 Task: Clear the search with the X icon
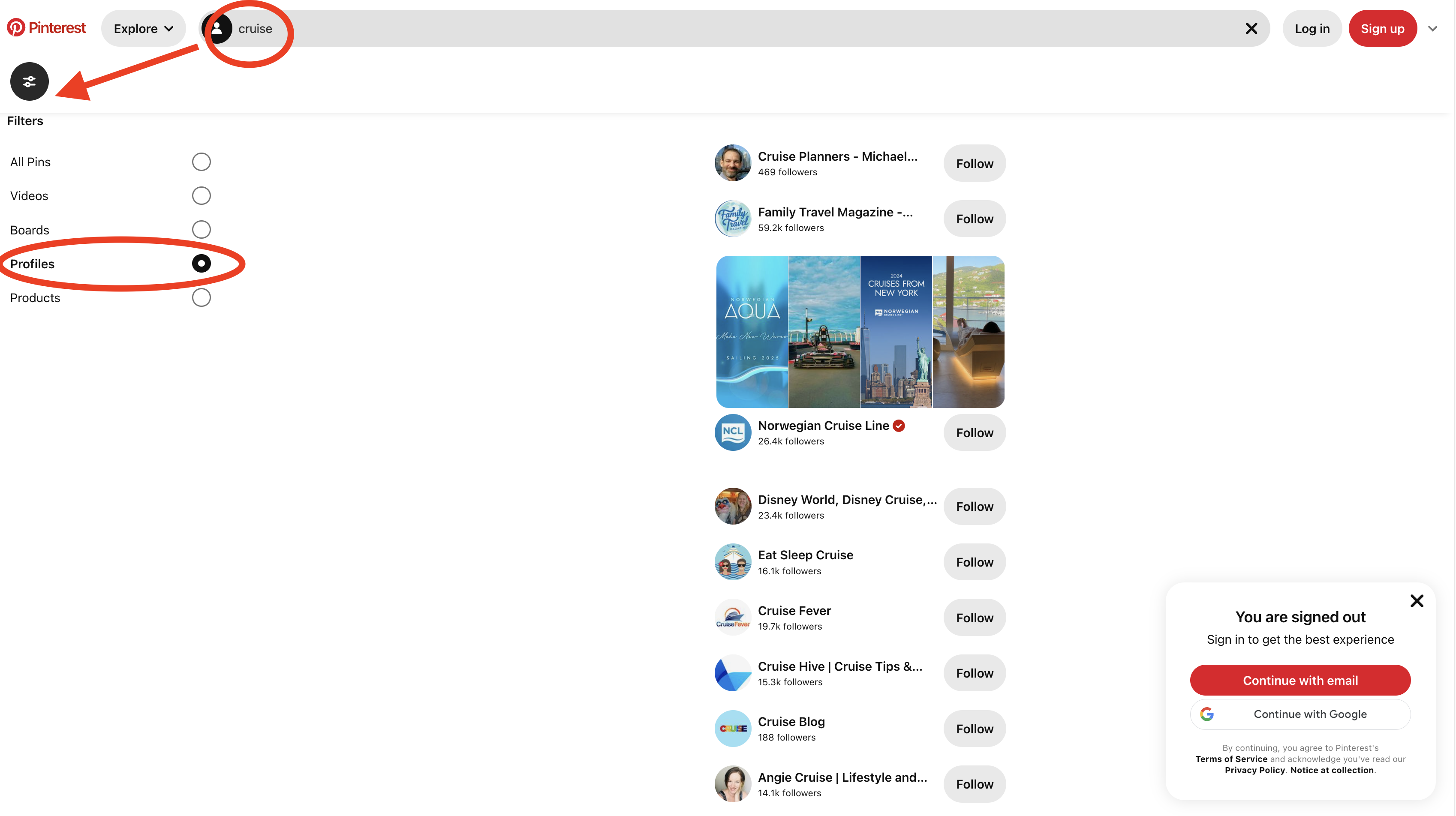point(1251,28)
